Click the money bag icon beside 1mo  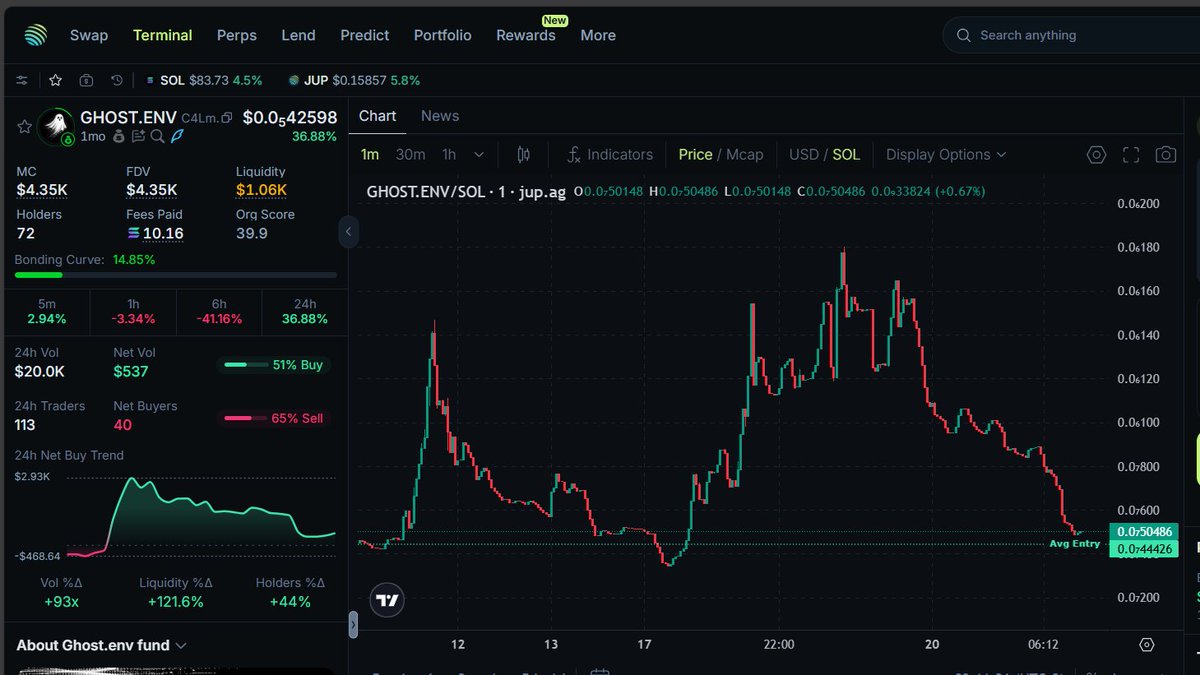[119, 136]
